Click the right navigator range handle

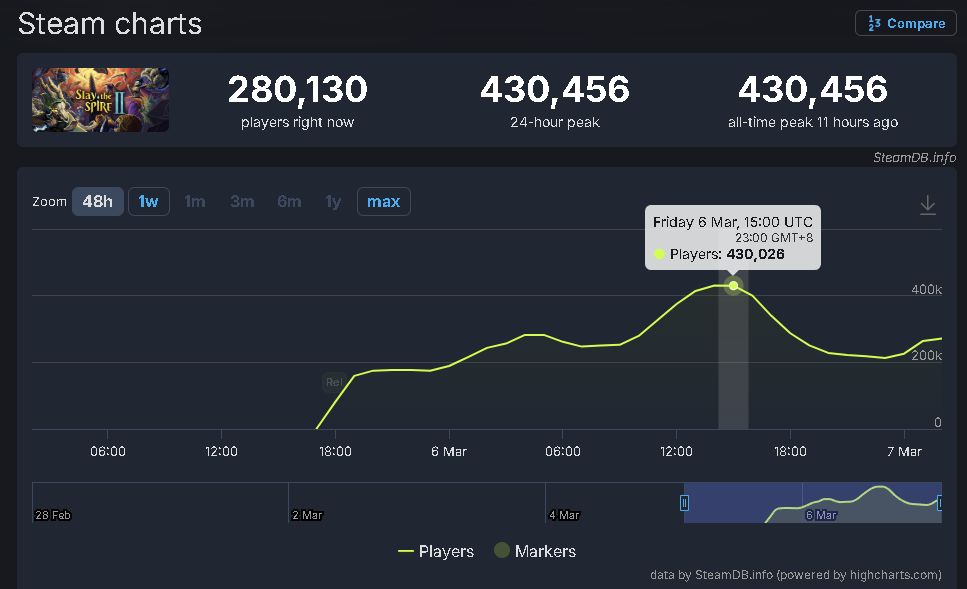[x=940, y=502]
